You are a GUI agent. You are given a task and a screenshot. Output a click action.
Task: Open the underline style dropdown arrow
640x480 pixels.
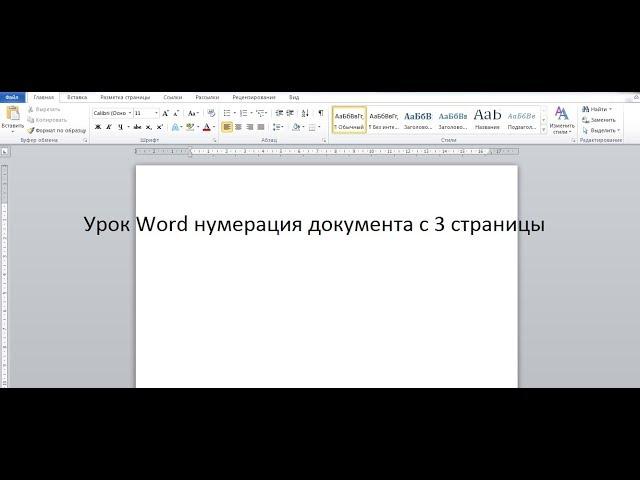tap(128, 127)
